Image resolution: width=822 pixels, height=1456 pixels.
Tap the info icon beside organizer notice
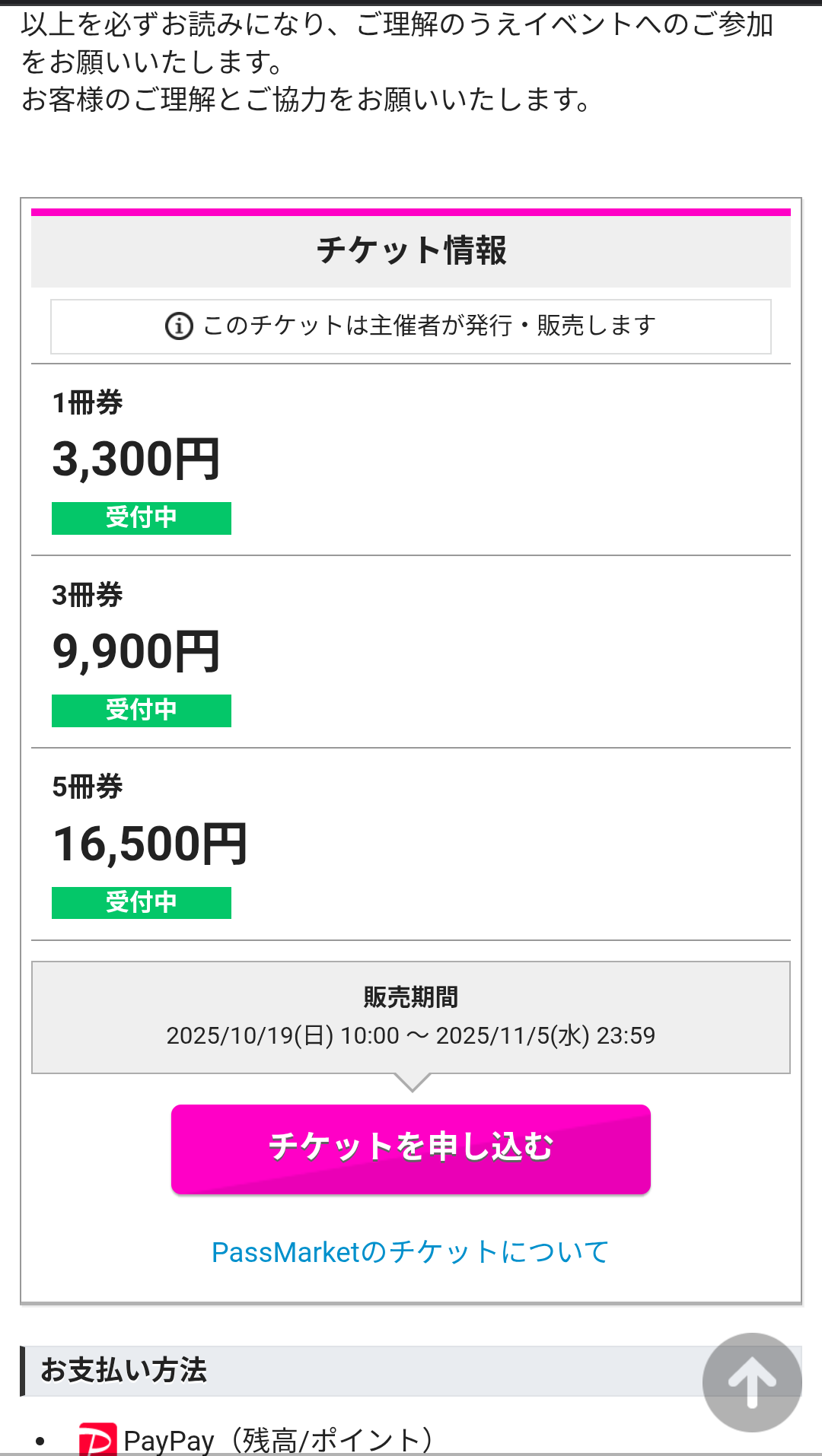point(179,326)
